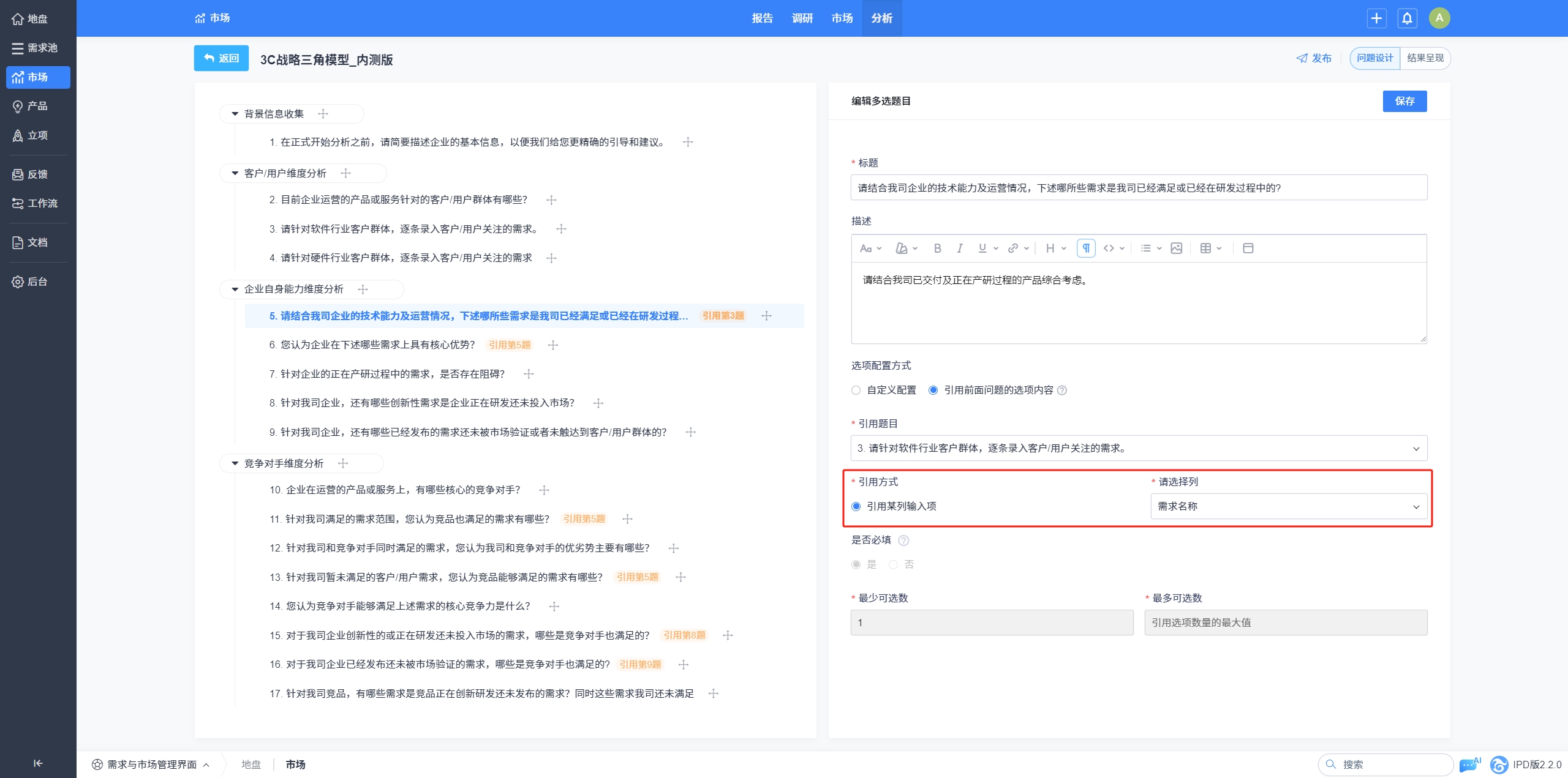Open the link insert tool in editor
The image size is (1568, 778).
coord(1019,248)
